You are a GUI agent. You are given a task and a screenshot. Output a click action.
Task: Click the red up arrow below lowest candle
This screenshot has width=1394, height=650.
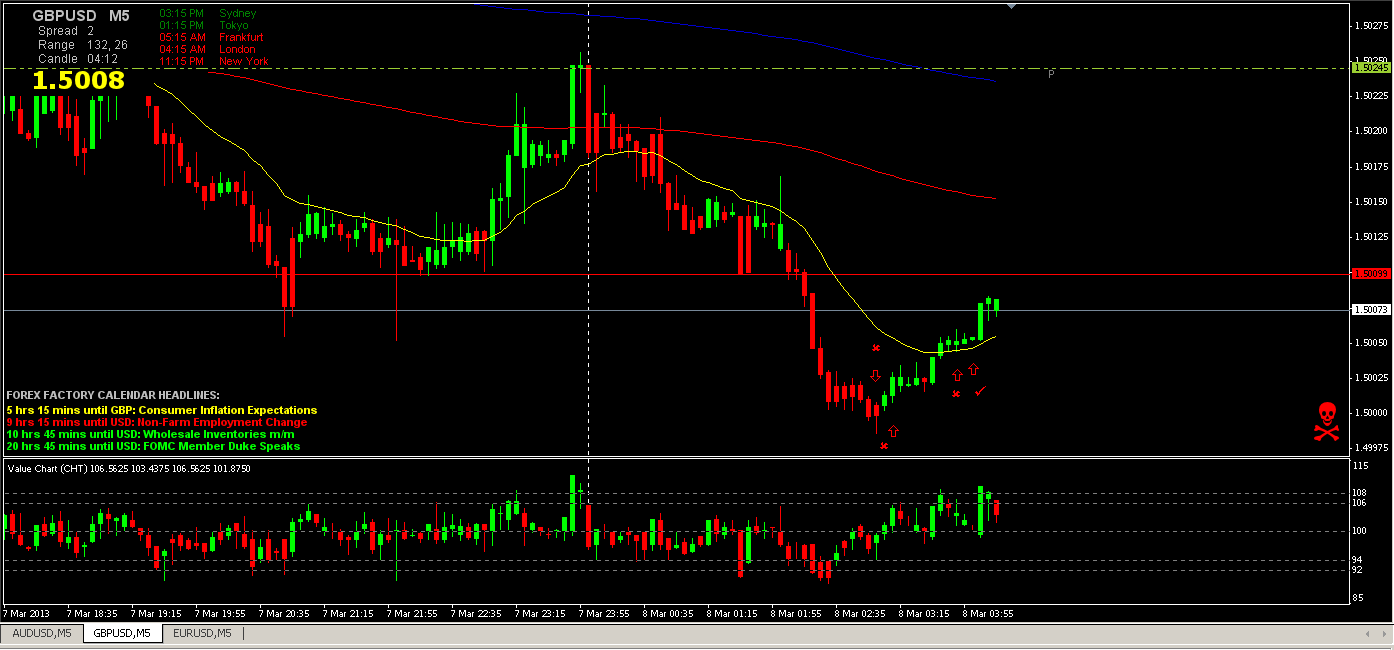pyautogui.click(x=893, y=431)
